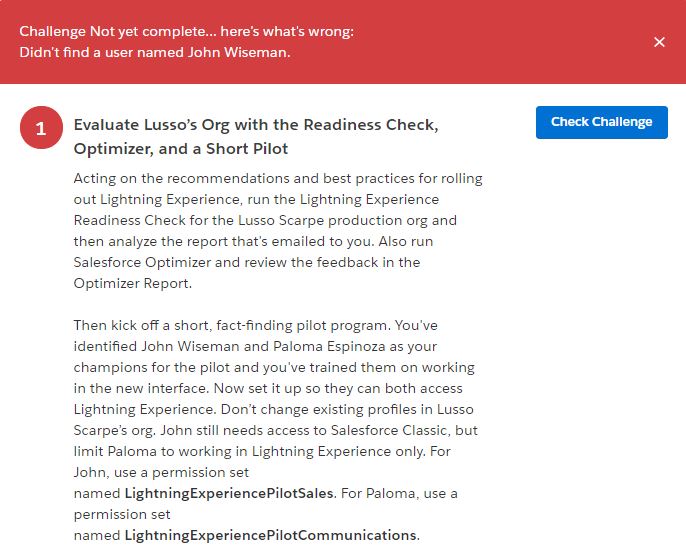Click the 'Challenge Not yet complete' message
The image size is (686, 559).
point(186,31)
